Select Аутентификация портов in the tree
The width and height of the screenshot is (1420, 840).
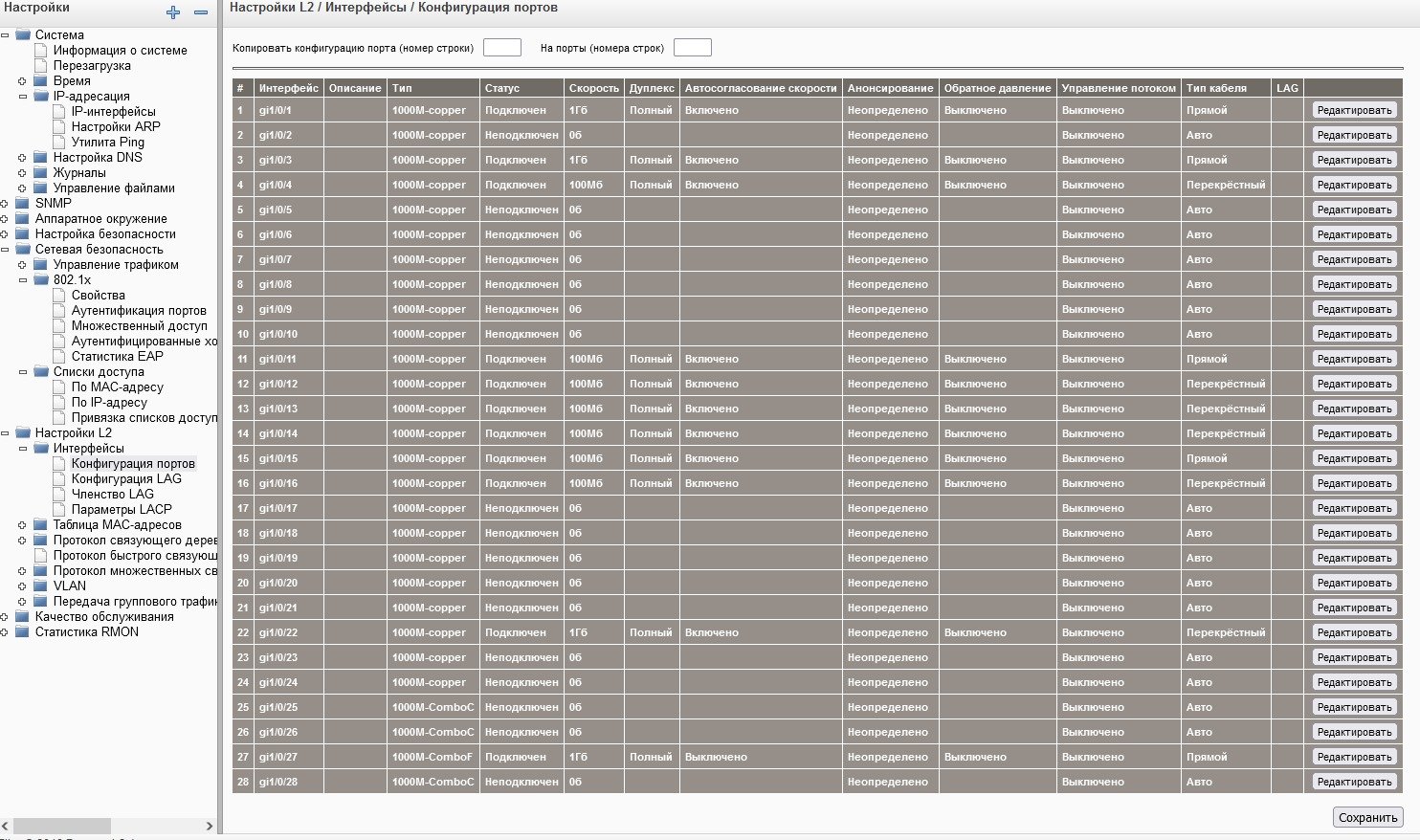(139, 310)
